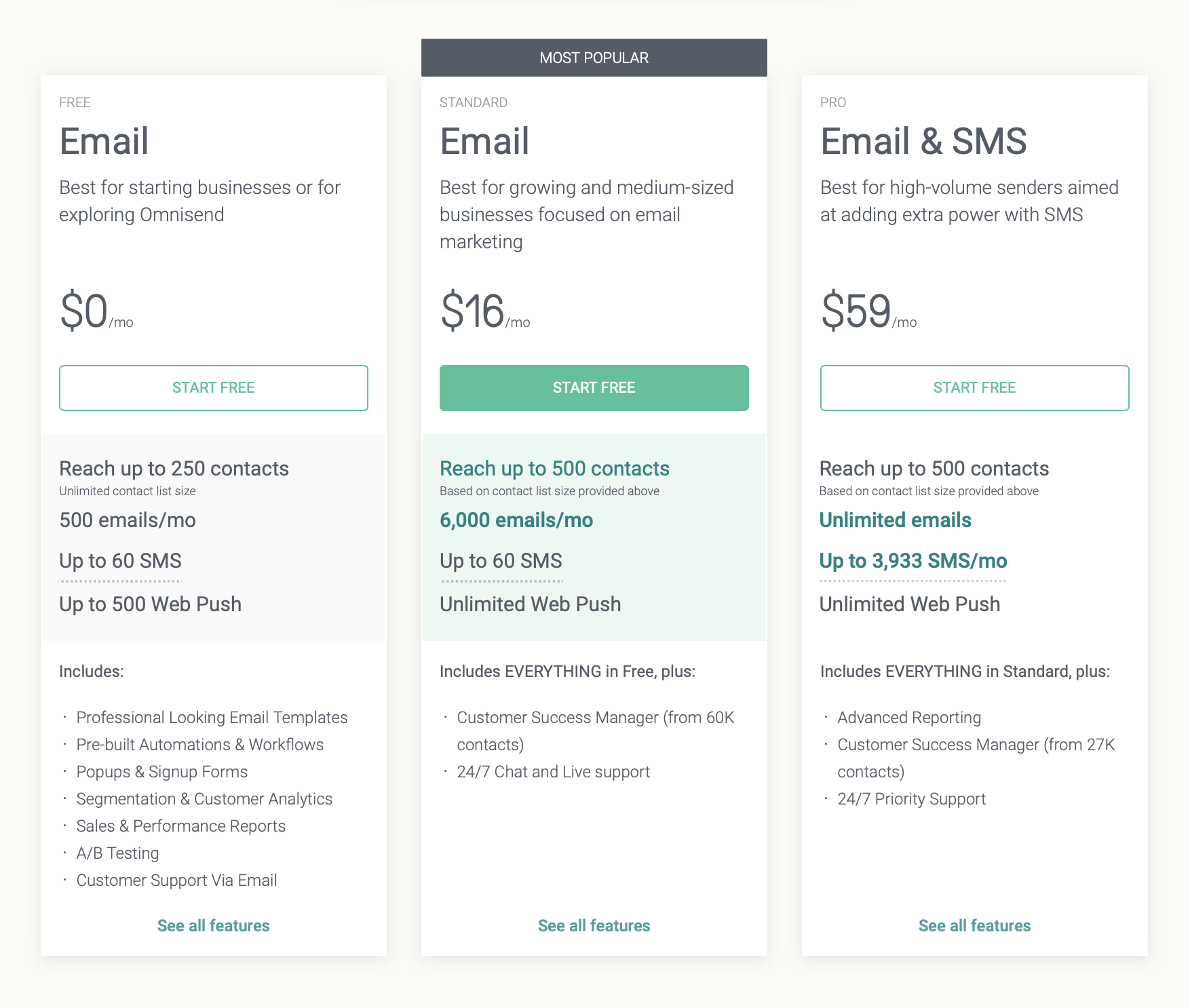Viewport: 1190px width, 1008px height.
Task: Open See all features for Free plan
Action: pyautogui.click(x=213, y=926)
